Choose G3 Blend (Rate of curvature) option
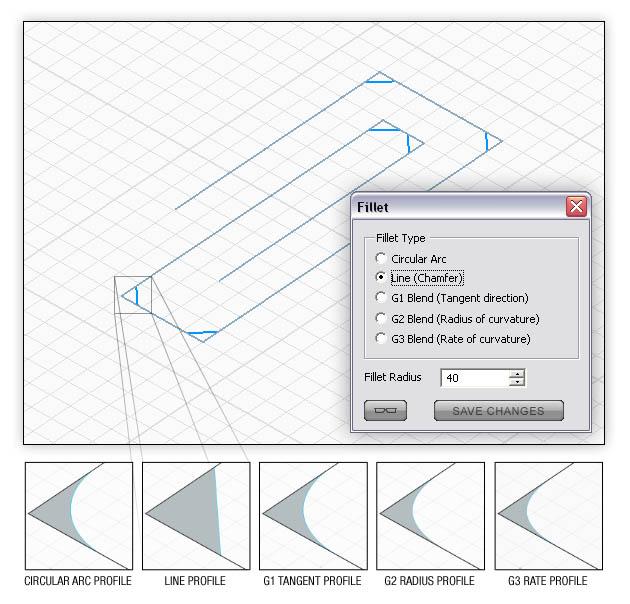This screenshot has width=630, height=604. tap(380, 339)
